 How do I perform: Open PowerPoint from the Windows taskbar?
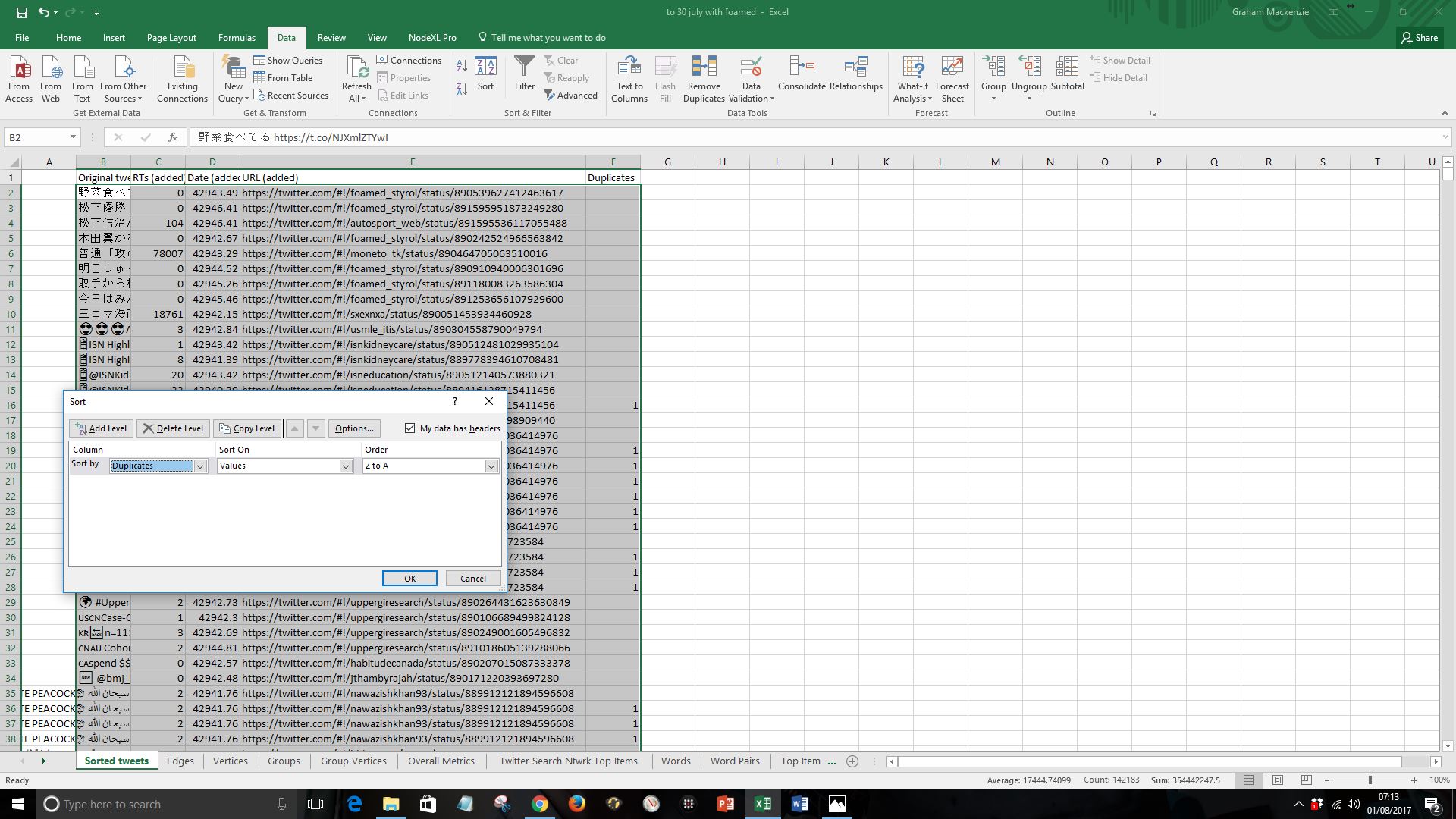[x=725, y=804]
